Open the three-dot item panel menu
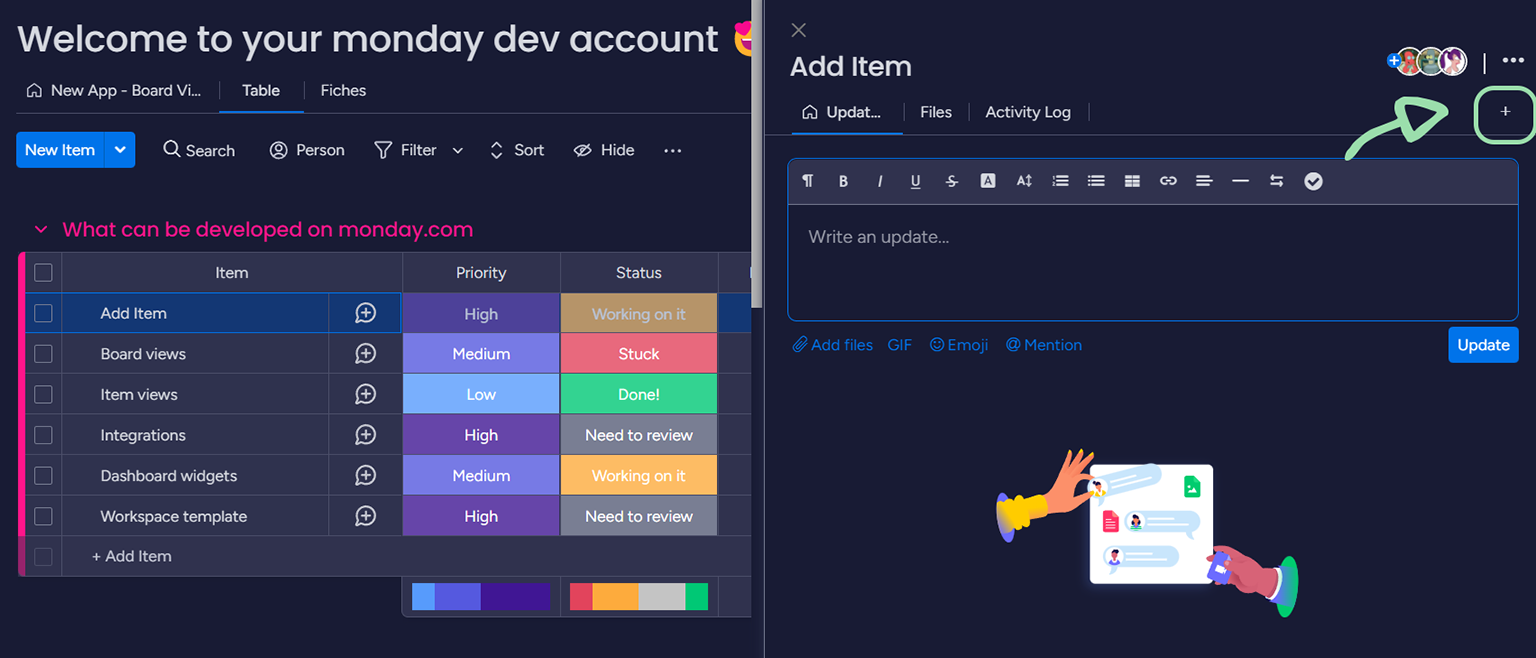This screenshot has height=658, width=1536. pyautogui.click(x=1513, y=62)
